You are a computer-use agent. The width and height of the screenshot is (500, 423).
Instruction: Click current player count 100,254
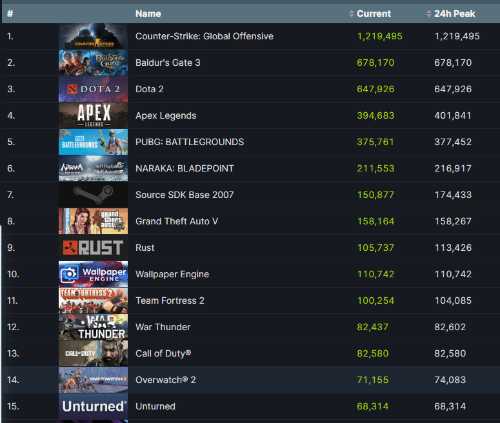[375, 301]
